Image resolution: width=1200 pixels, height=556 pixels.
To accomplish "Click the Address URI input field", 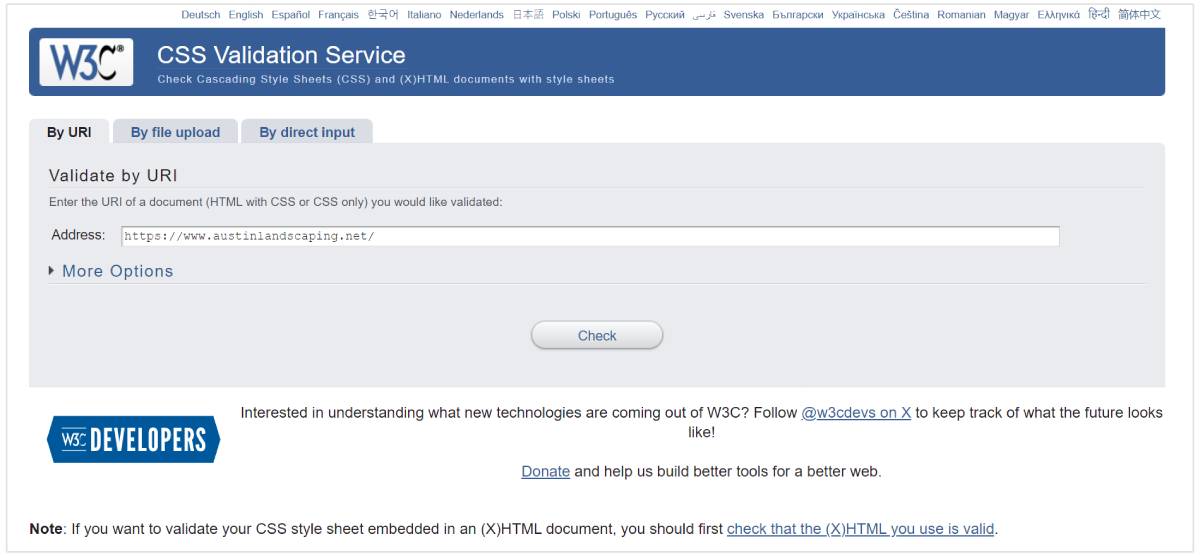I will [590, 236].
